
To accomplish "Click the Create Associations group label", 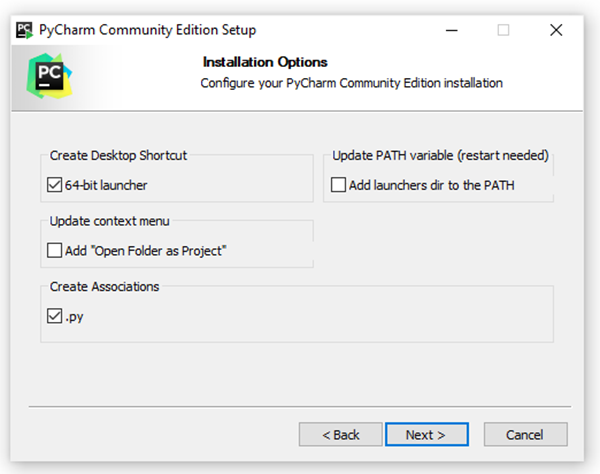I will [x=104, y=286].
